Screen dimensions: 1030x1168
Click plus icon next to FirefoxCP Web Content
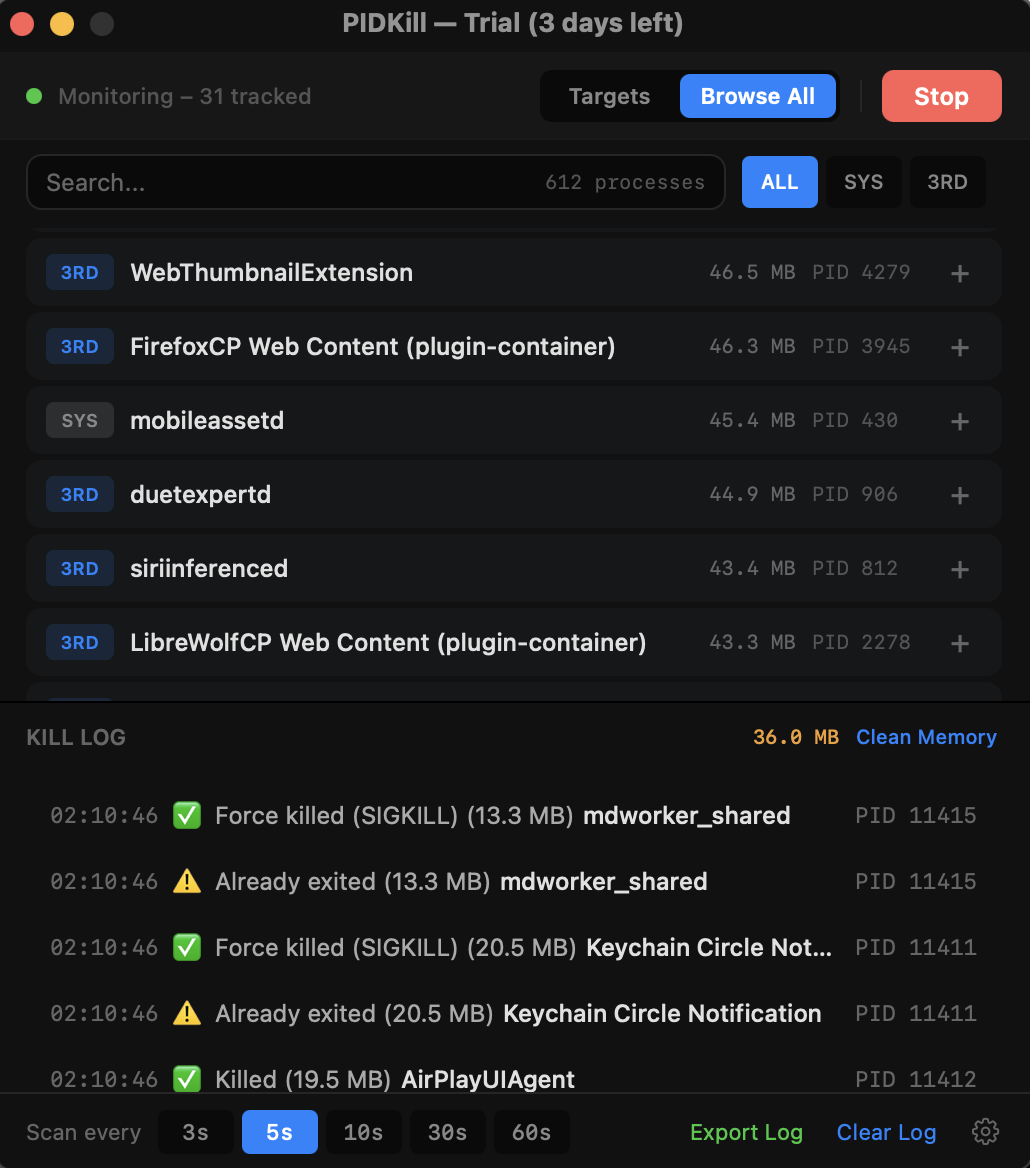959,347
